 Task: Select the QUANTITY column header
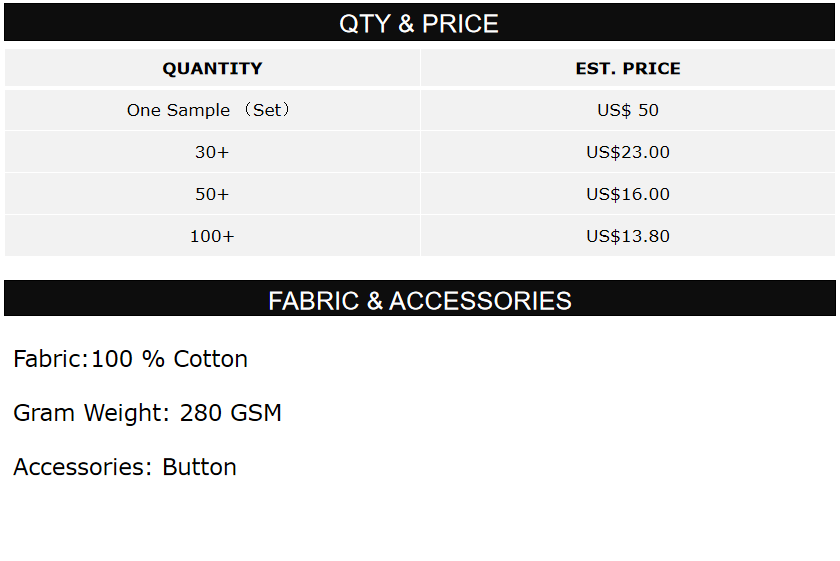click(x=212, y=69)
